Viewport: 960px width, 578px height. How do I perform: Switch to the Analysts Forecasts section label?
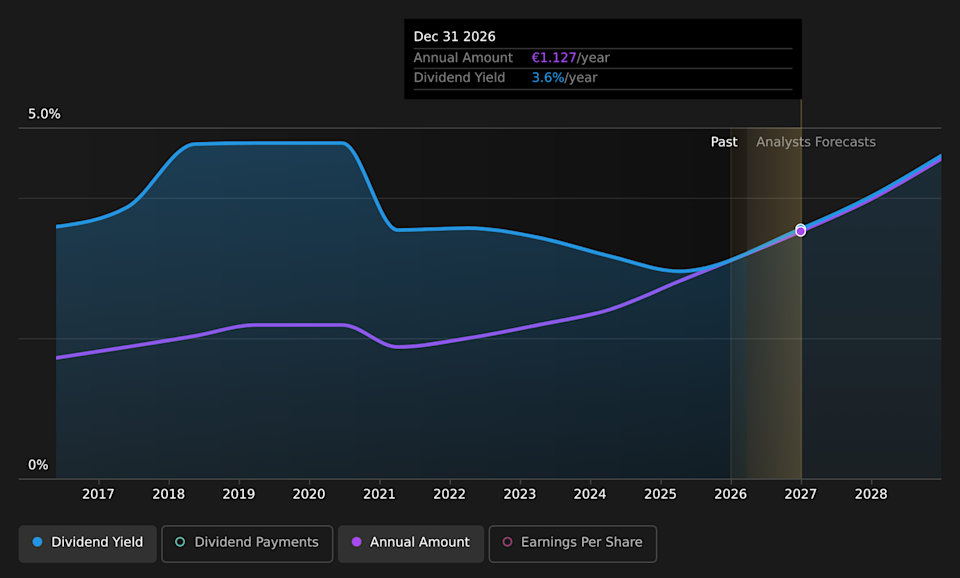click(x=815, y=142)
